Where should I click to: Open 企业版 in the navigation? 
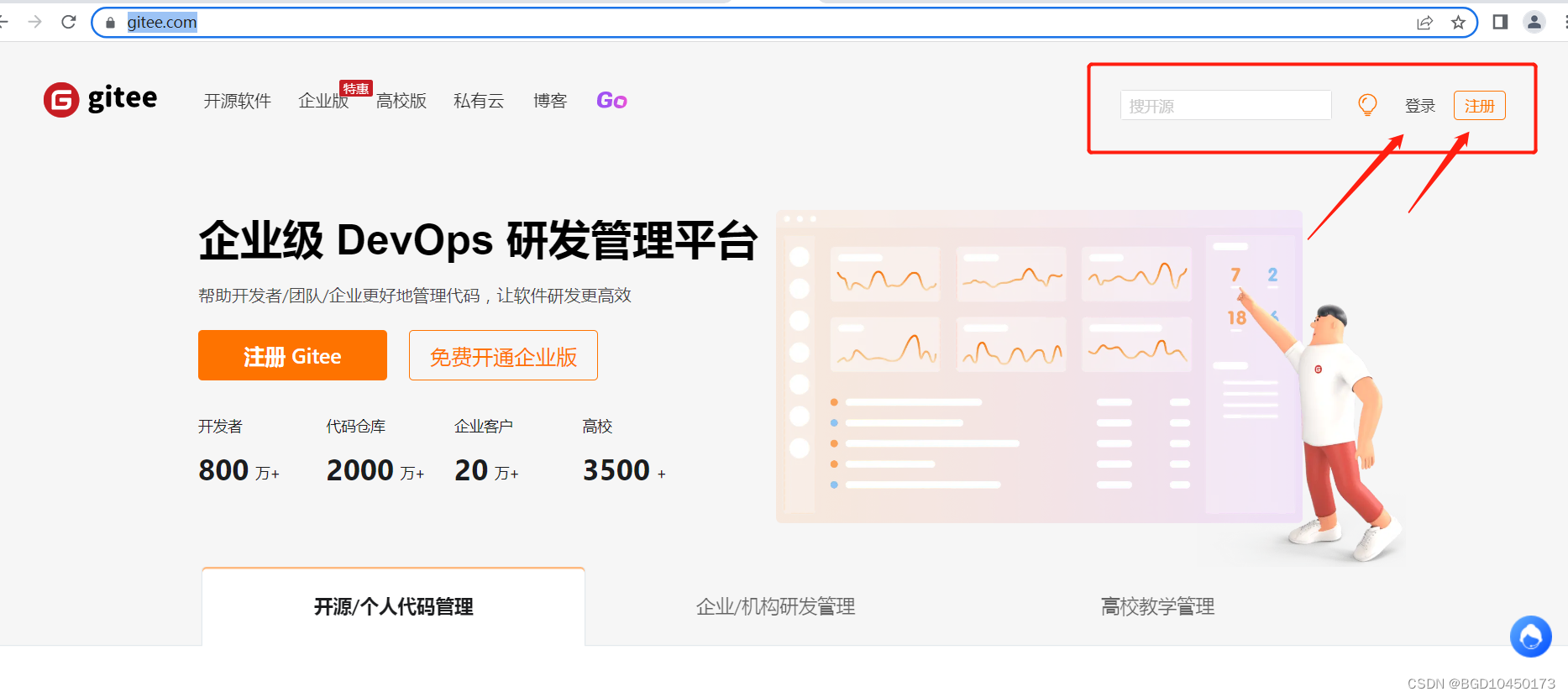[323, 101]
